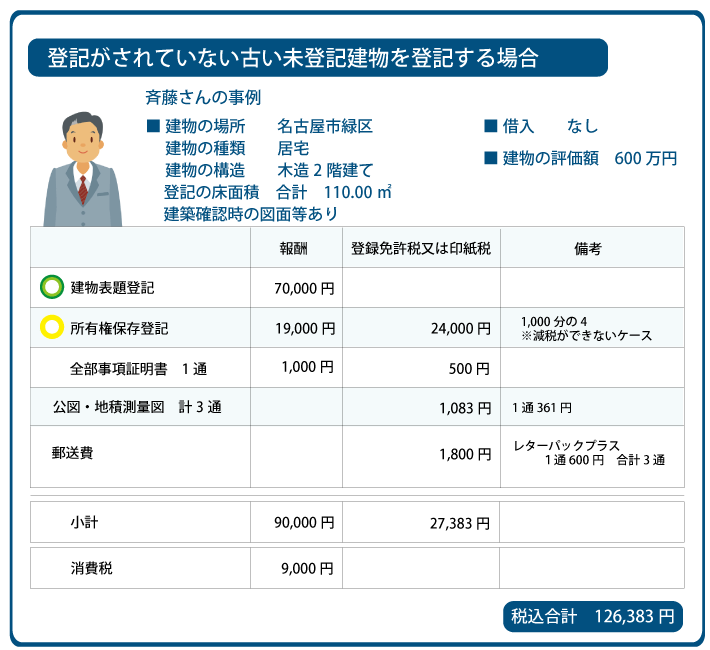The image size is (710, 650).
Task: Click the blue square bullet before 建物の評価額
Action: point(491,158)
